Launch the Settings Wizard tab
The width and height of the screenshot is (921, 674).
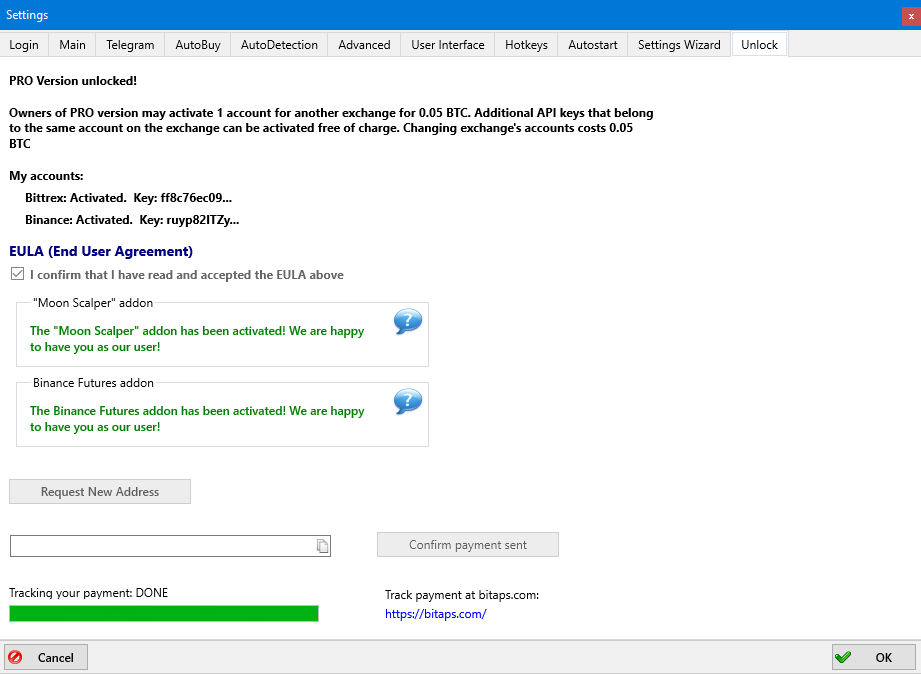click(x=679, y=45)
